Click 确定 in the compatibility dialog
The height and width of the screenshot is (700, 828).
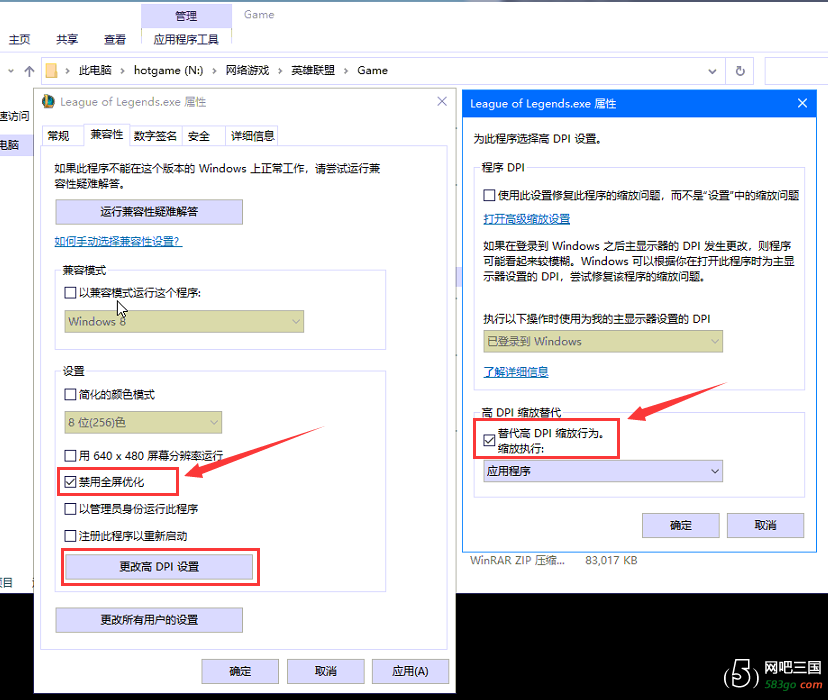tap(240, 671)
